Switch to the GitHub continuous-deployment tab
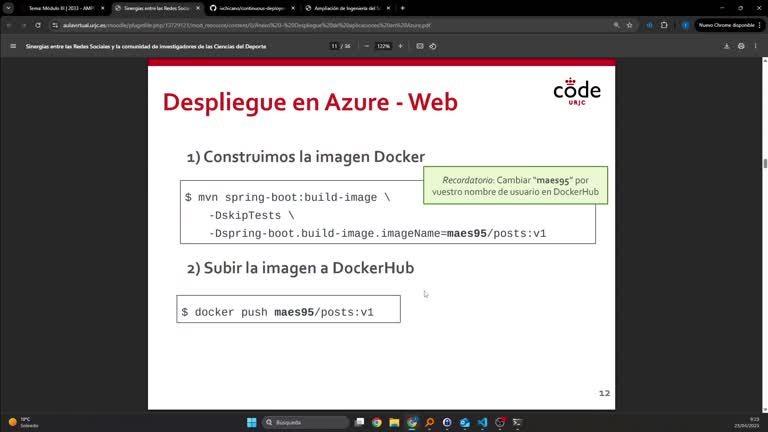 (252, 8)
